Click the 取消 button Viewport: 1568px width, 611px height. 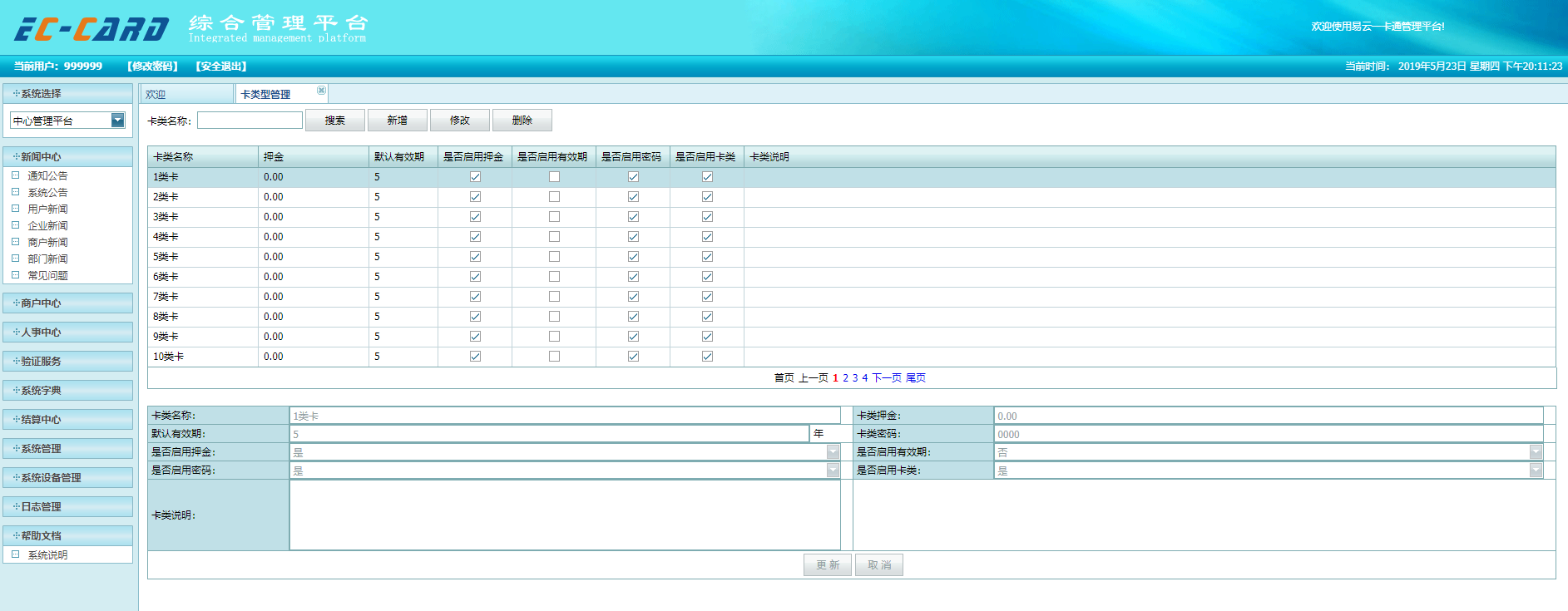point(879,564)
